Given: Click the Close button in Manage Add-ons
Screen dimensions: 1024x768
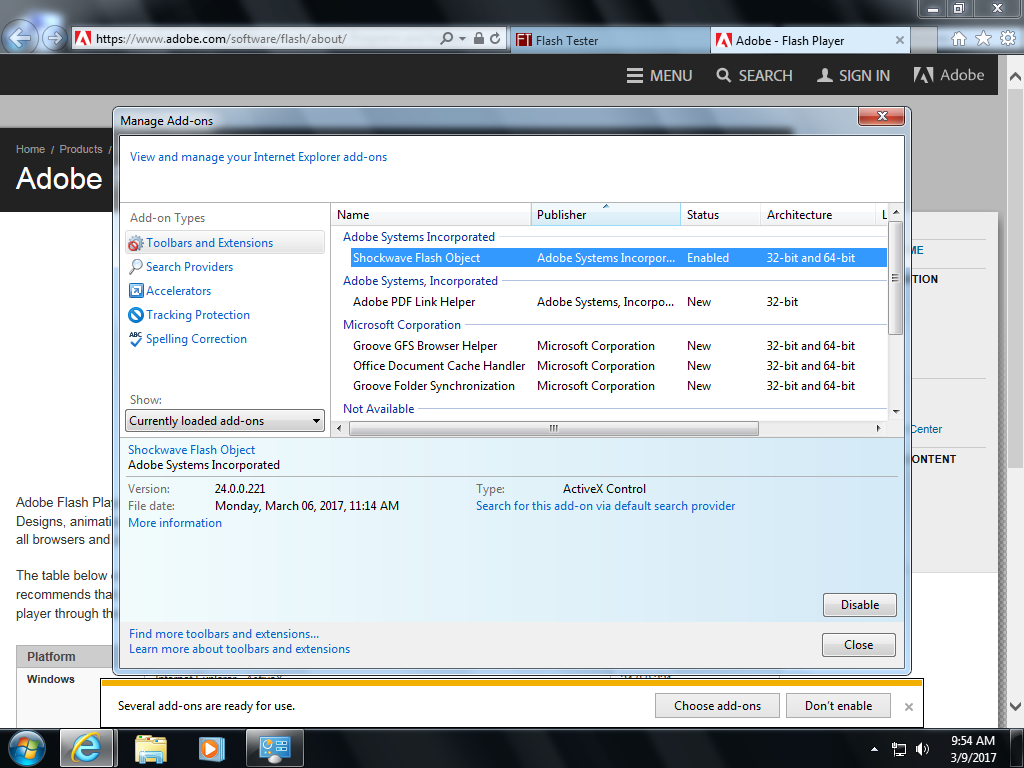Looking at the screenshot, I should pyautogui.click(x=858, y=645).
